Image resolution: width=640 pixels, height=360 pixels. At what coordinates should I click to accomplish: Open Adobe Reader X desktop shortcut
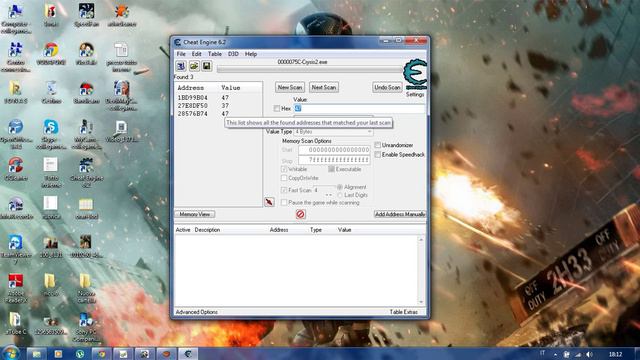click(x=16, y=288)
